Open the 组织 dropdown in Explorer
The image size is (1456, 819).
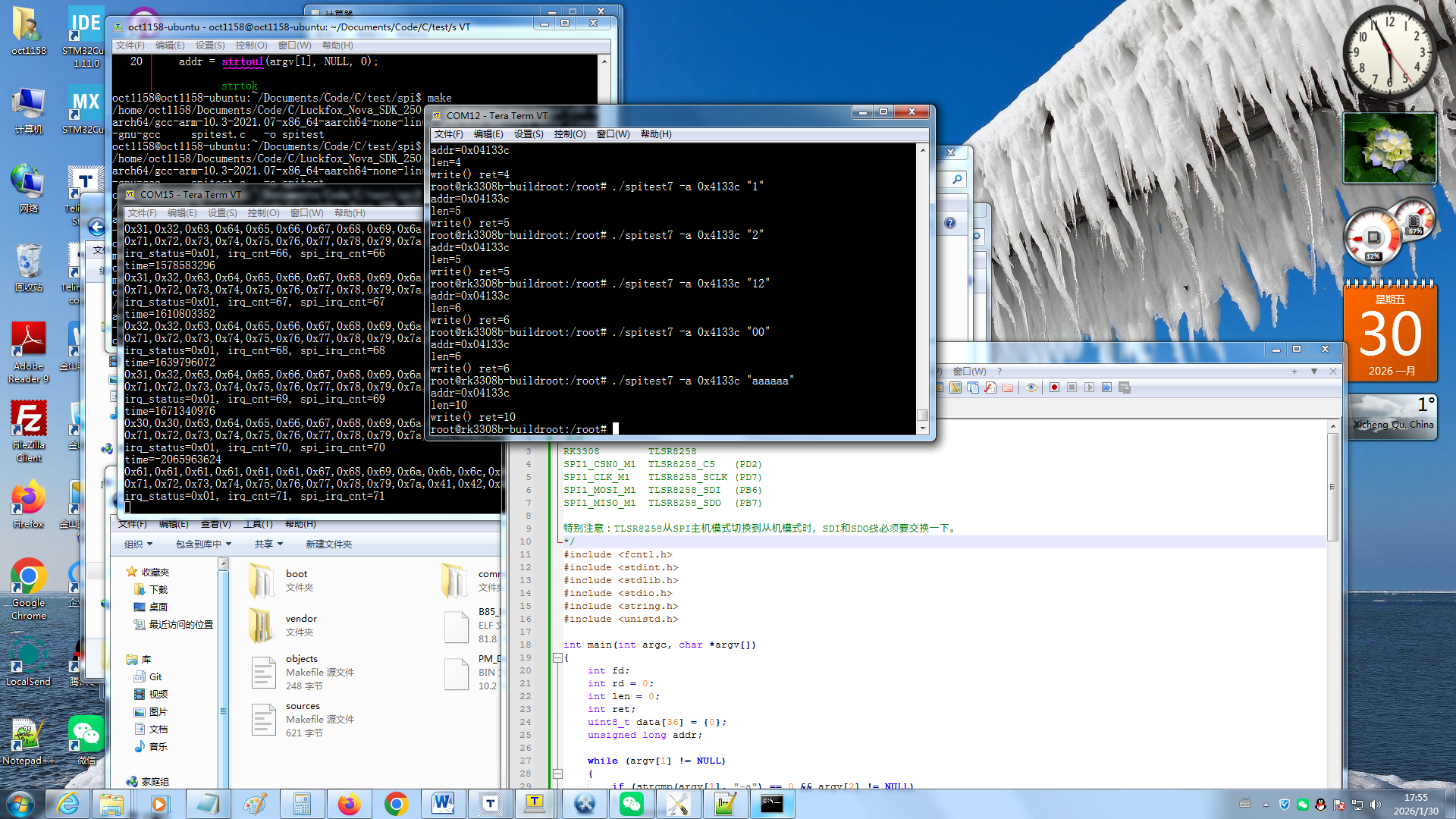coord(138,544)
